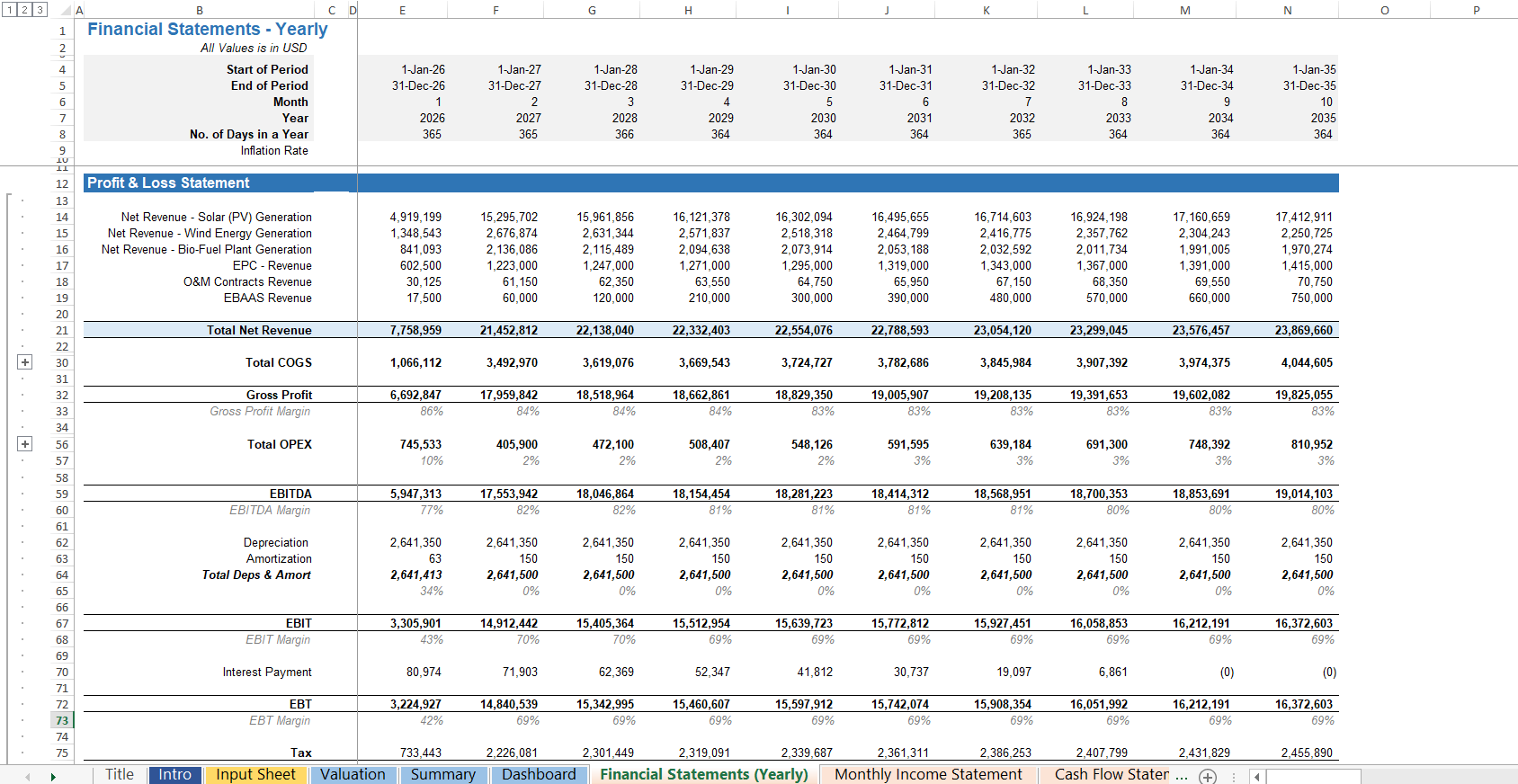This screenshot has width=1518, height=784.
Task: Click outline level 1 button
Action: 9,10
